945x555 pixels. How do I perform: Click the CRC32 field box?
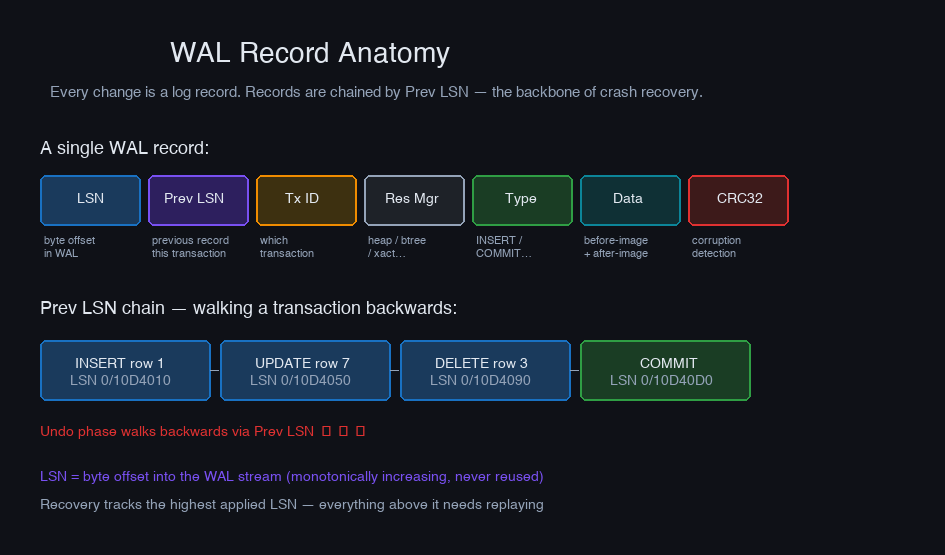pos(738,200)
